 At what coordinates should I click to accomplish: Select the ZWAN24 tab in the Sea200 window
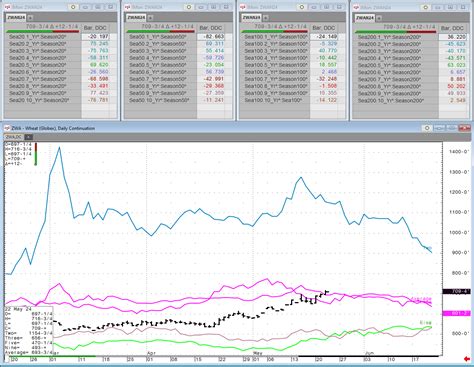[x=364, y=18]
